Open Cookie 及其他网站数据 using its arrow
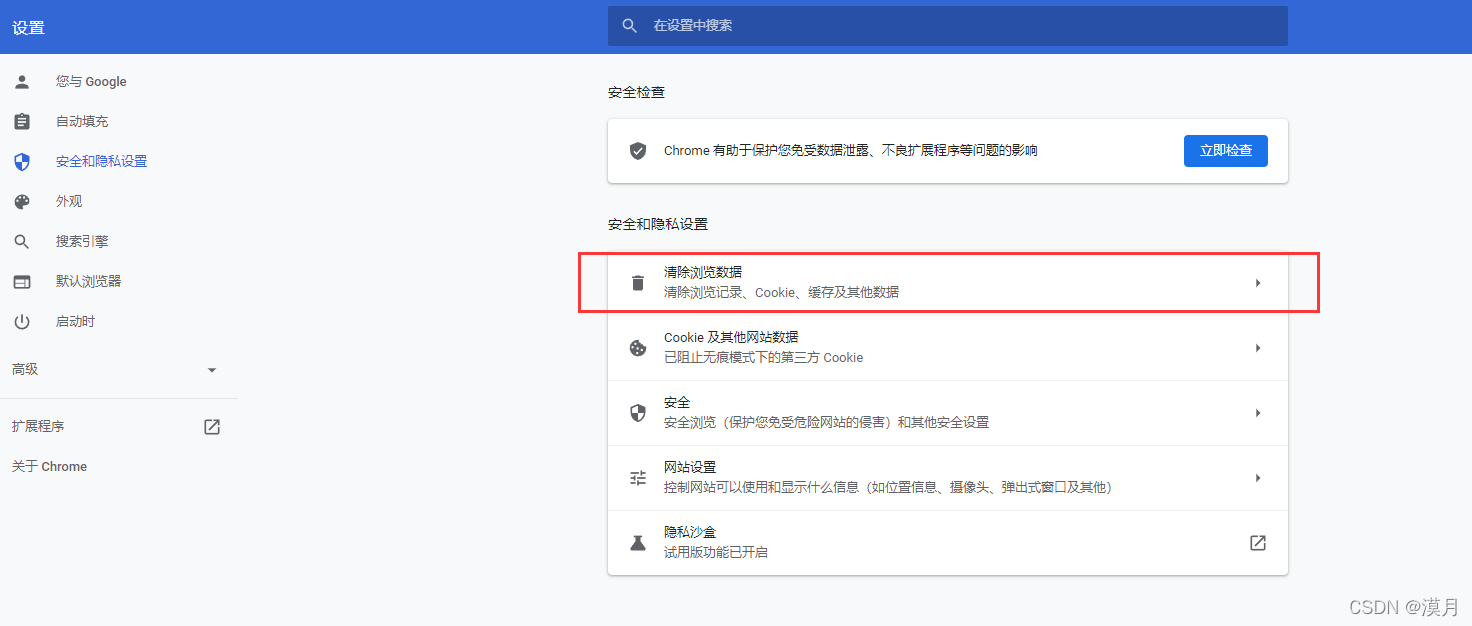1472x626 pixels. pos(1258,348)
